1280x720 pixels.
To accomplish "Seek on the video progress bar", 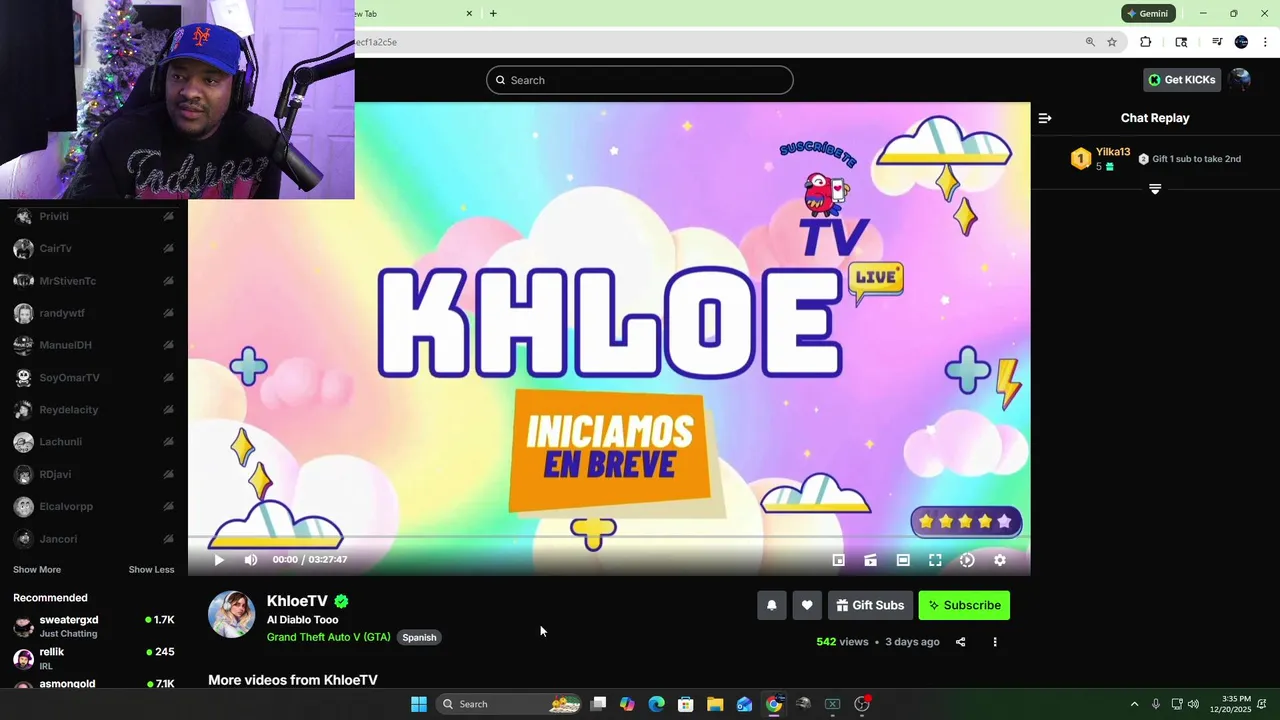I will tap(609, 538).
